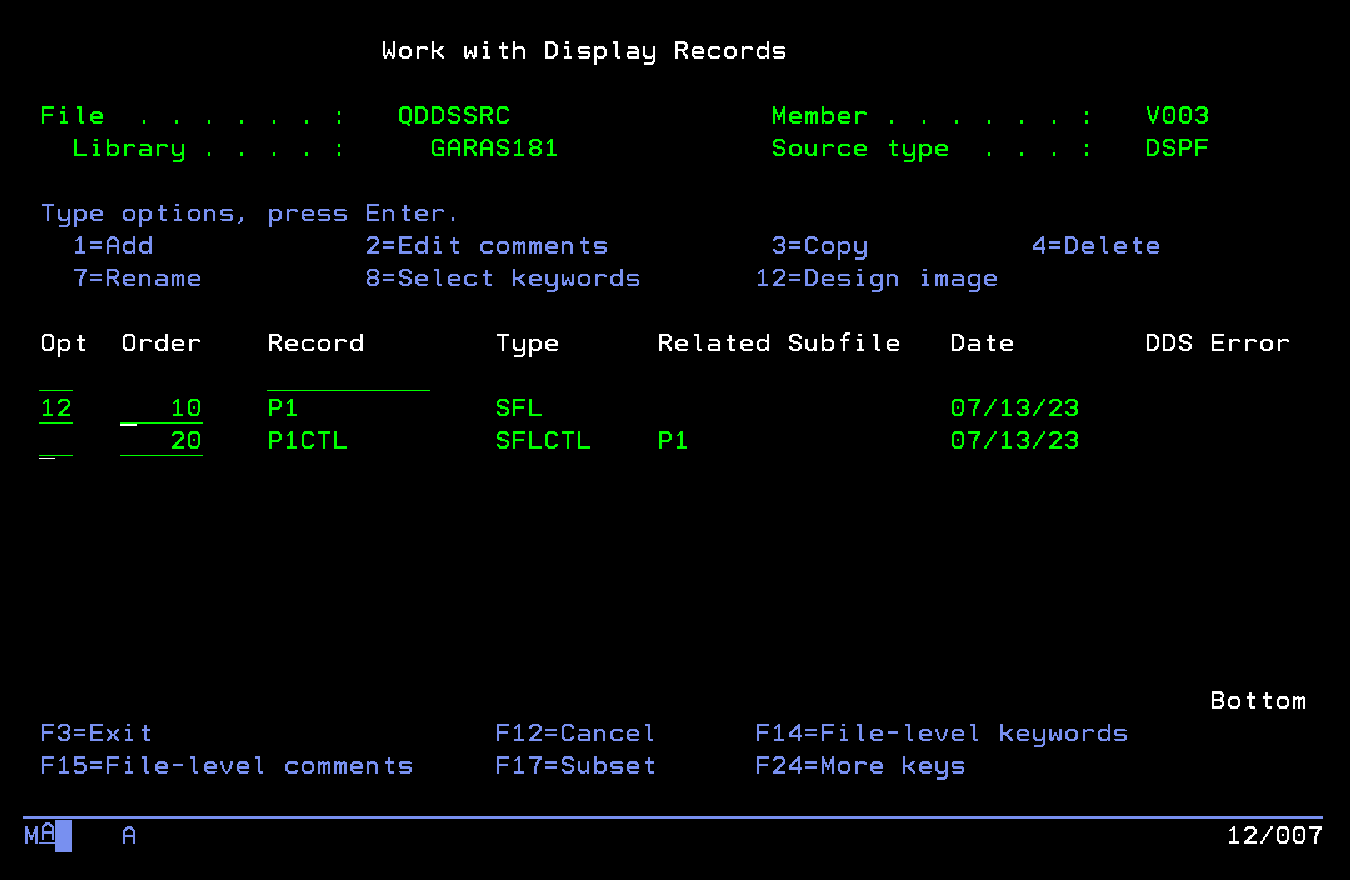Click the GARAS181 library name
The image size is (1350, 880).
click(x=494, y=148)
